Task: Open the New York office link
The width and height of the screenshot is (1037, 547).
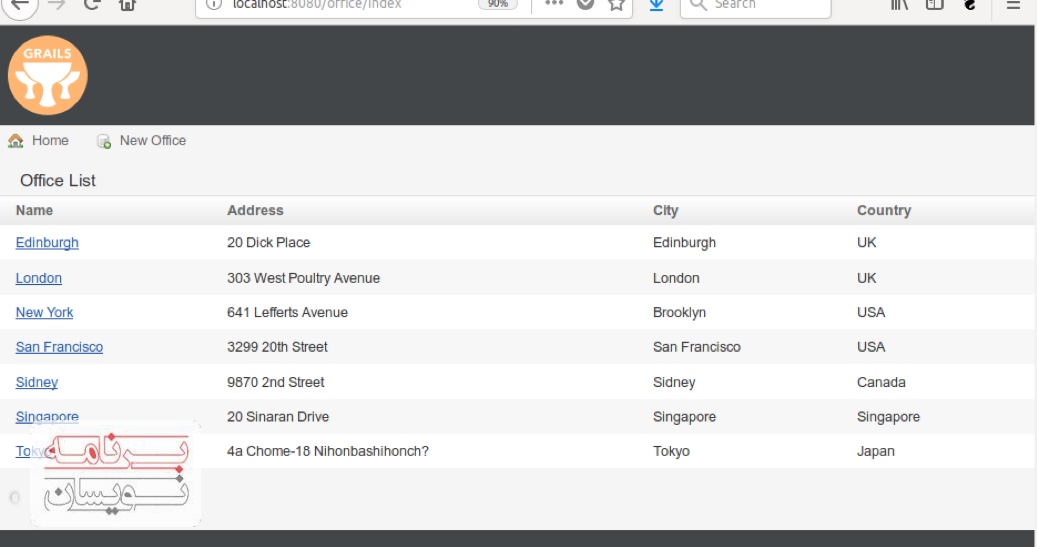Action: pos(45,313)
